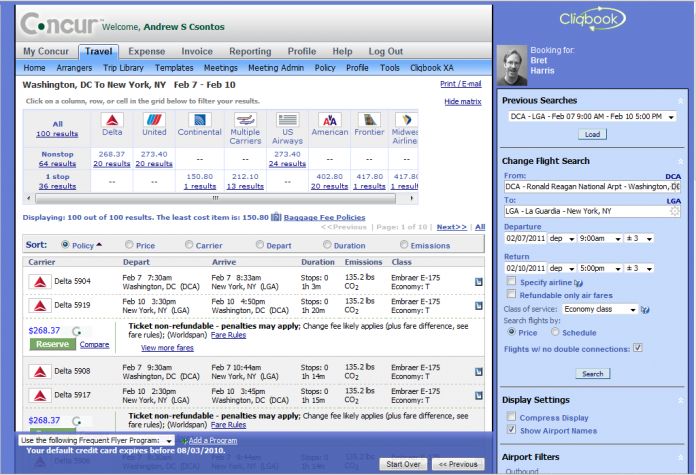Open the Expense tab
The height and width of the screenshot is (475, 696).
[146, 51]
